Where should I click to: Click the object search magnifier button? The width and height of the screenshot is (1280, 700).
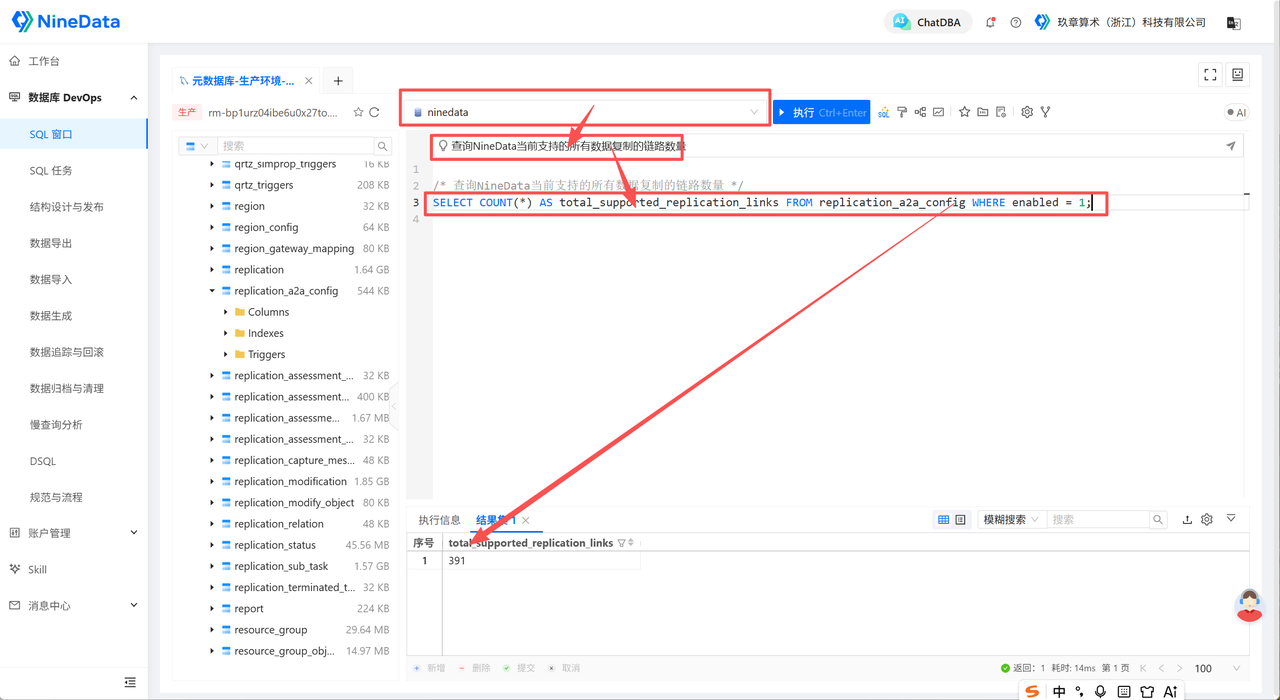pyautogui.click(x=382, y=146)
